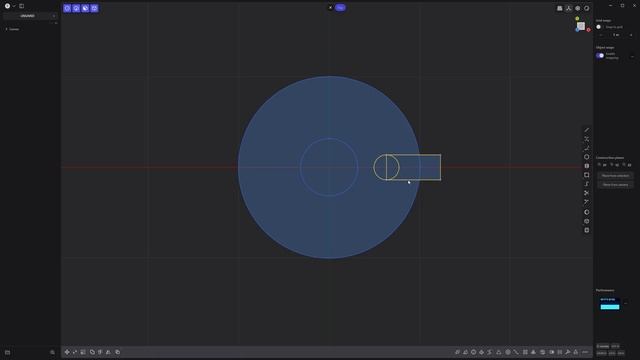
Task: Click the diamond-shaped icon in bottom-right toolbar
Action: click(482, 352)
